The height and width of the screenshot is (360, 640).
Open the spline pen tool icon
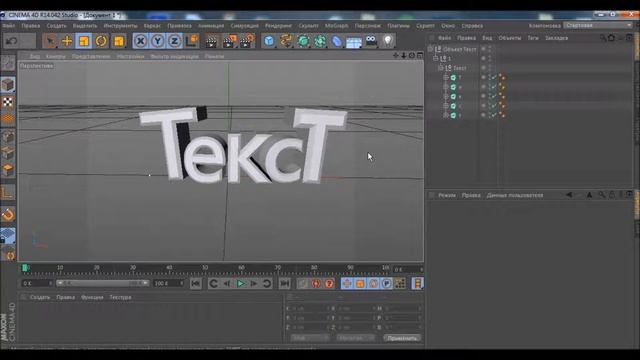tap(286, 41)
